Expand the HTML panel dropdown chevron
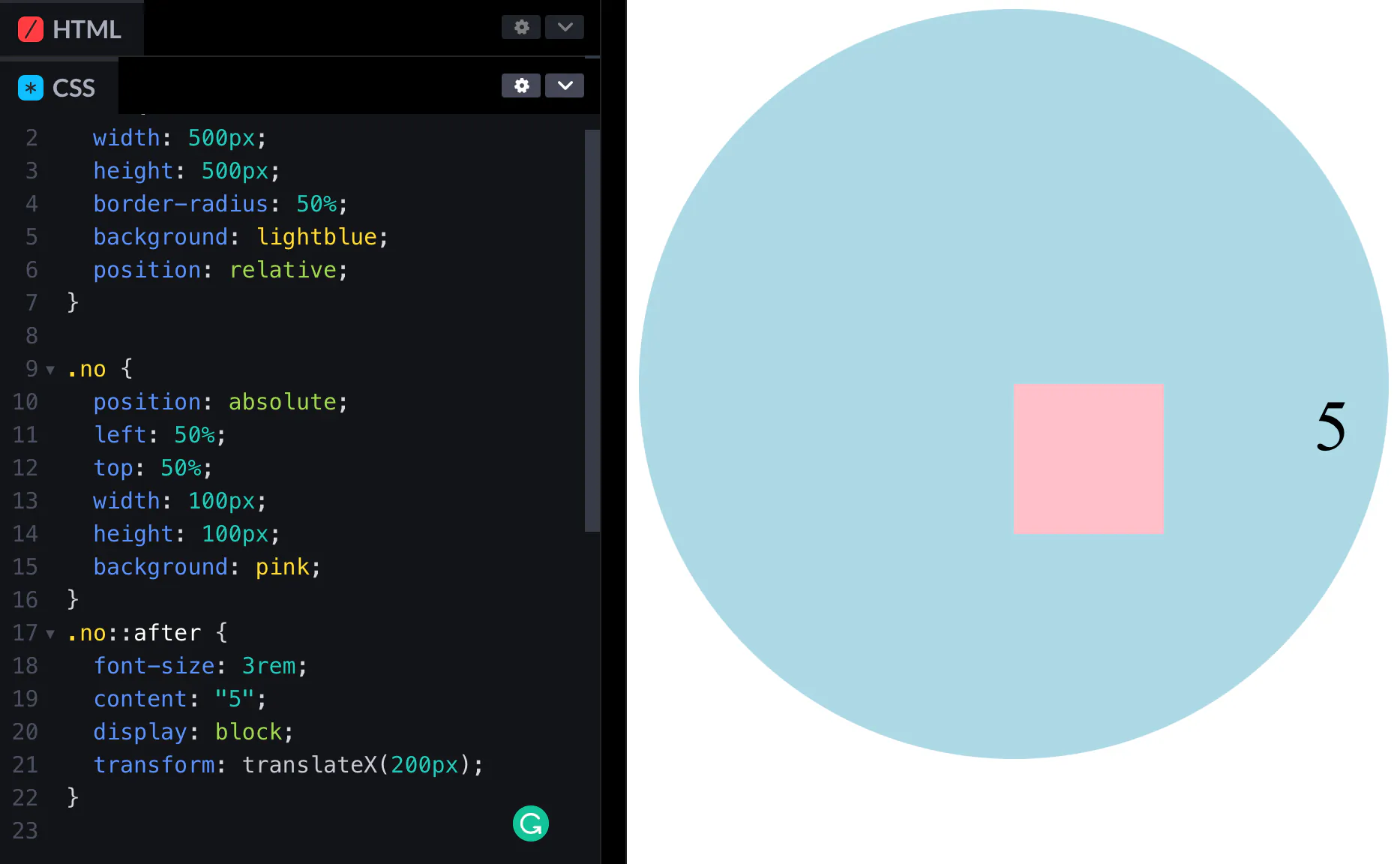The height and width of the screenshot is (864, 1400). click(565, 28)
